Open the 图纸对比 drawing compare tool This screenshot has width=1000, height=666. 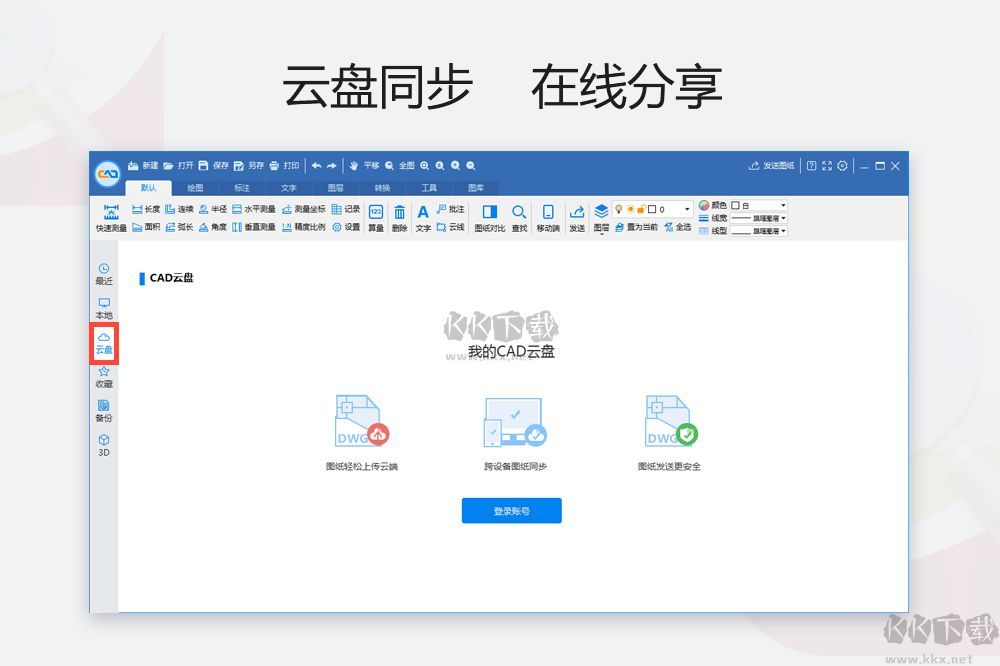491,217
